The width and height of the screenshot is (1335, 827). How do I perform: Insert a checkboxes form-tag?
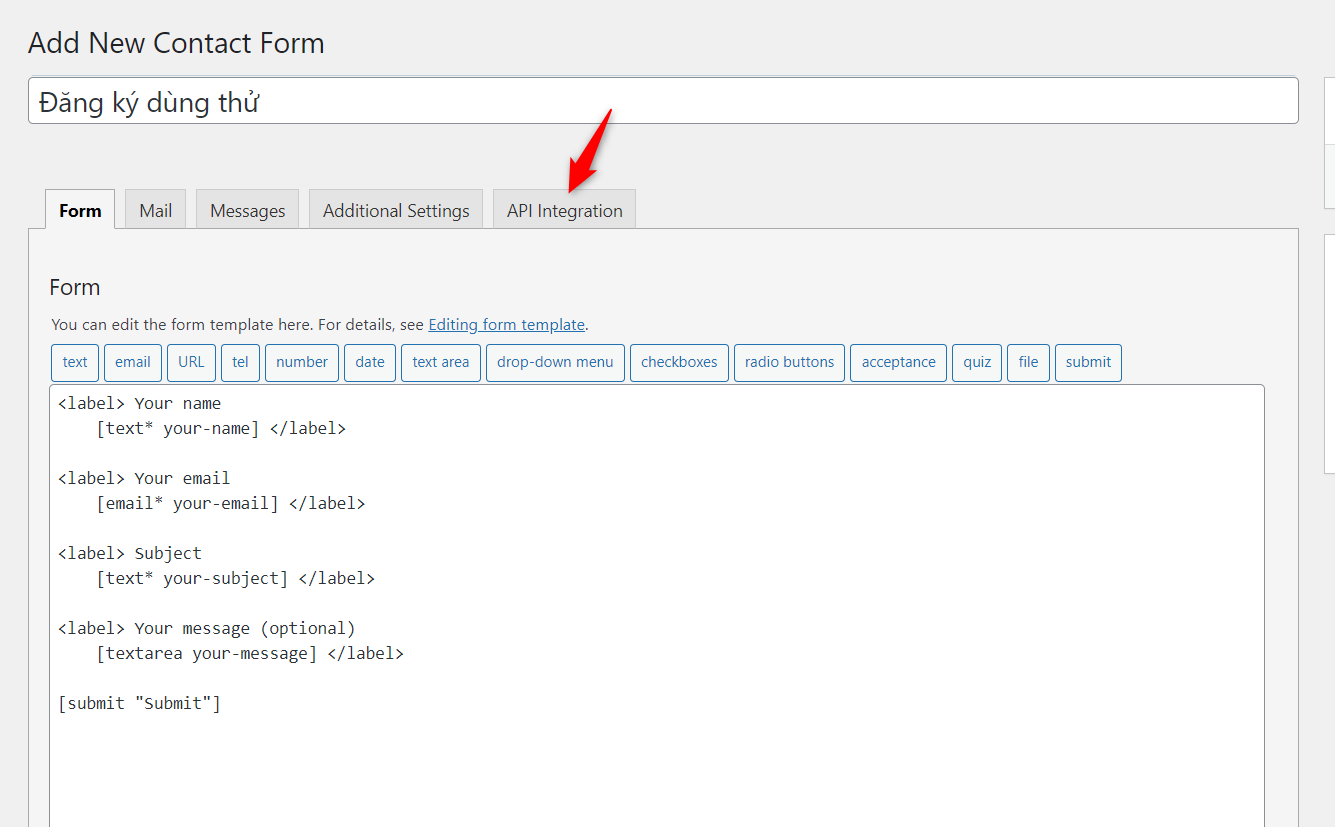click(679, 362)
